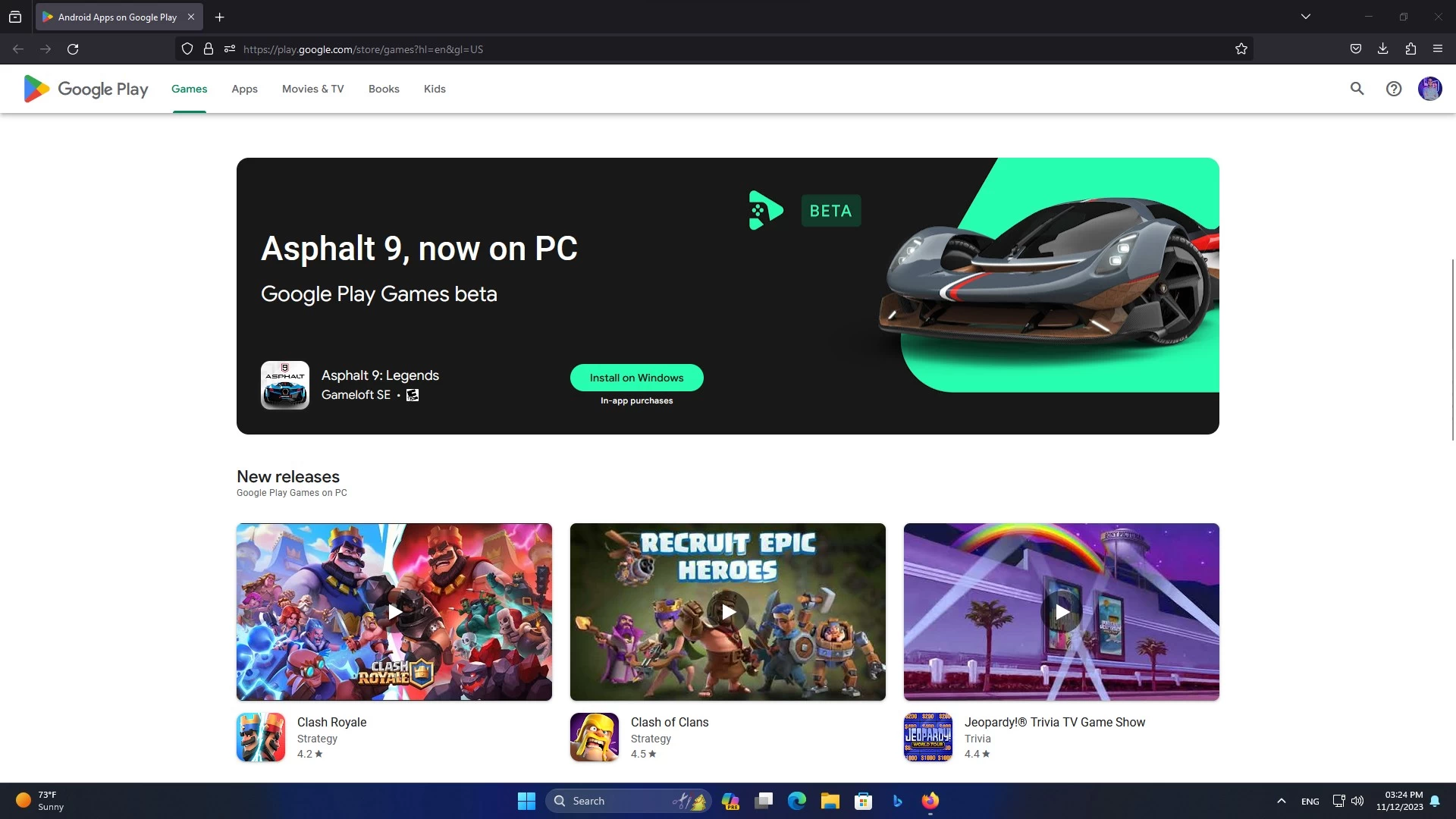Click the browser forward arrow
Screen dimensions: 1456x819
coord(45,49)
